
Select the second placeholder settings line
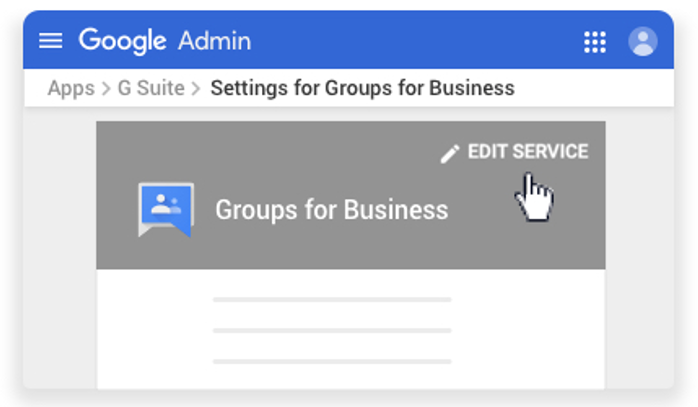click(x=332, y=330)
